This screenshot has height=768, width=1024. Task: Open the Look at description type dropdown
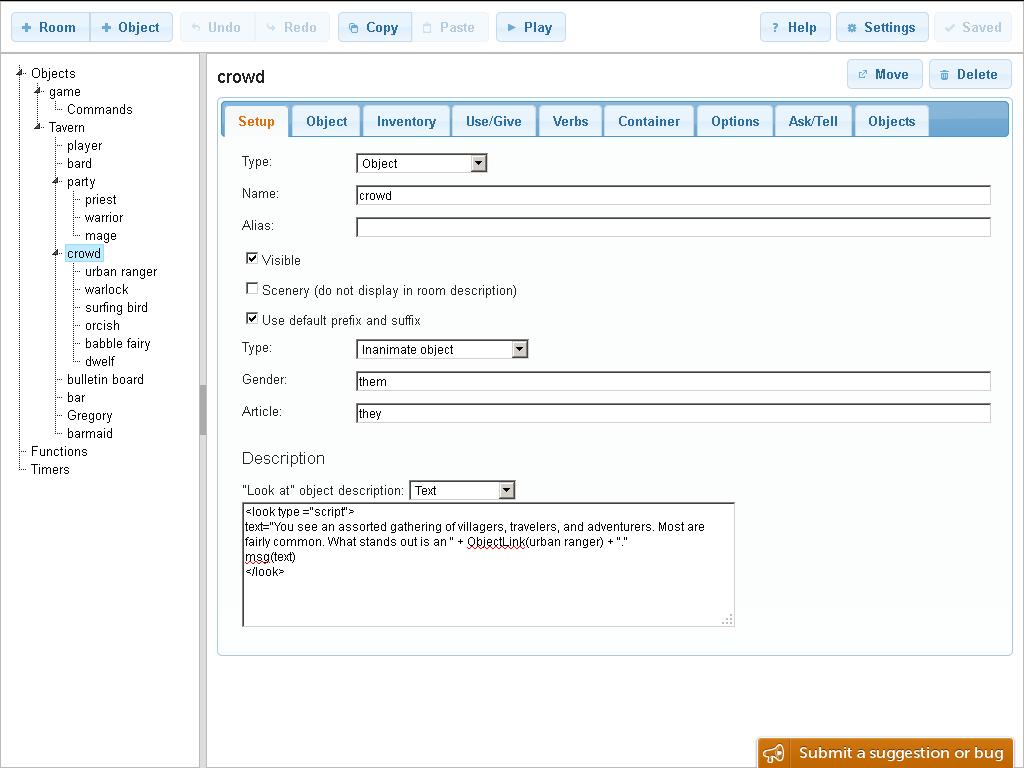tap(462, 490)
